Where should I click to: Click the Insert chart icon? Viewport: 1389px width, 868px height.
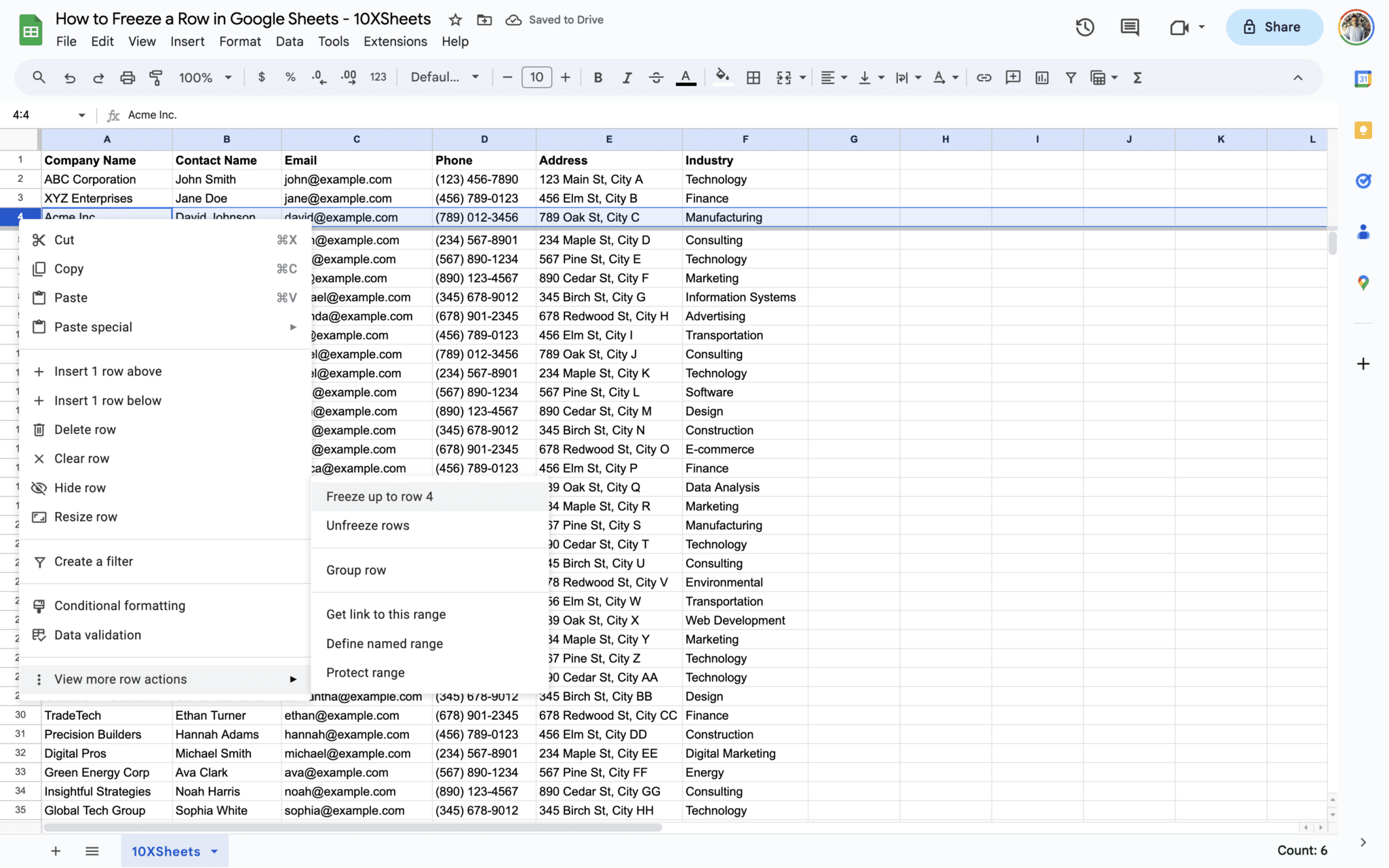1042,77
